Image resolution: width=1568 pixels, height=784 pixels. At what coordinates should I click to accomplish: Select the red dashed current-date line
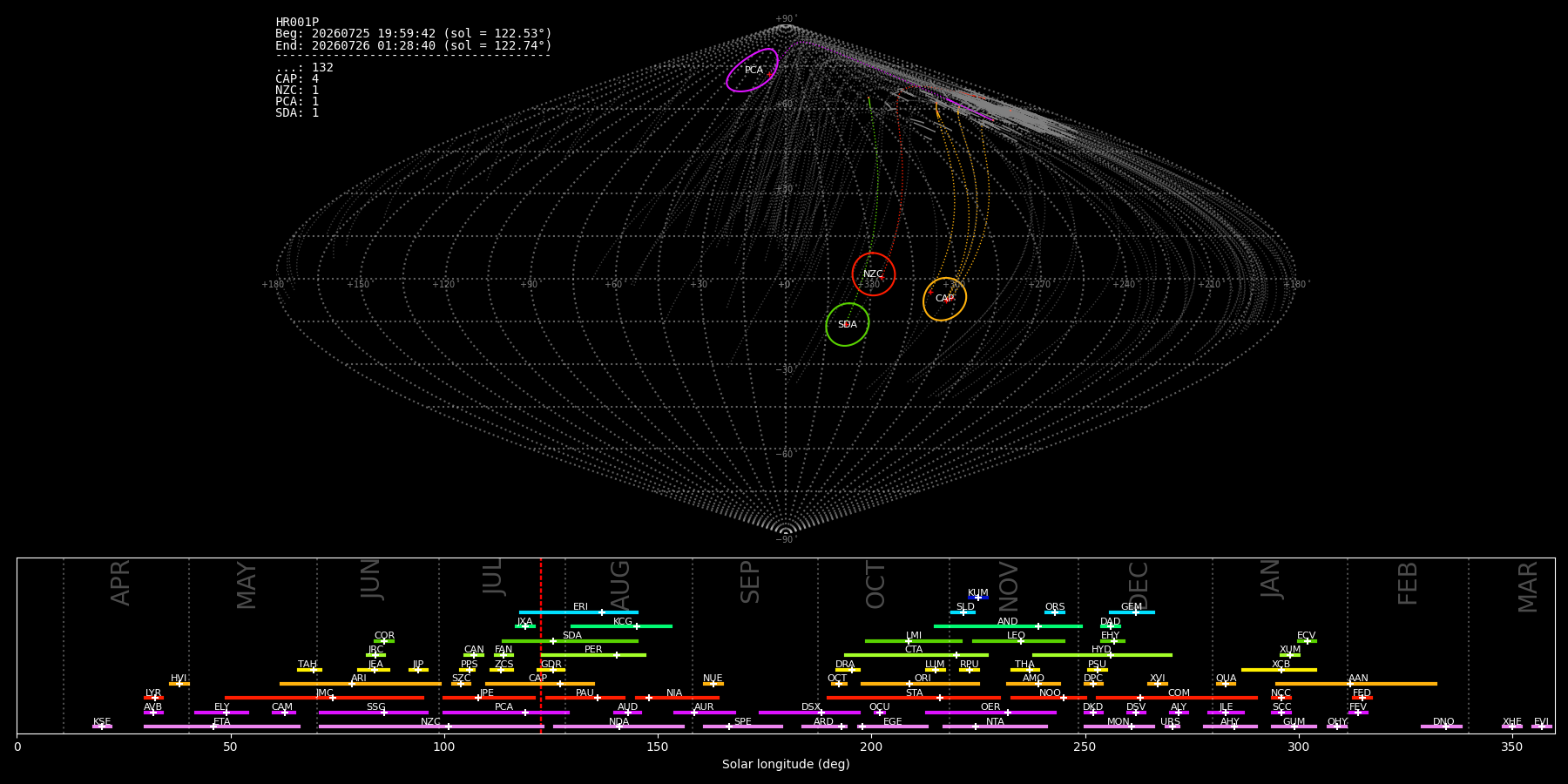point(541,645)
